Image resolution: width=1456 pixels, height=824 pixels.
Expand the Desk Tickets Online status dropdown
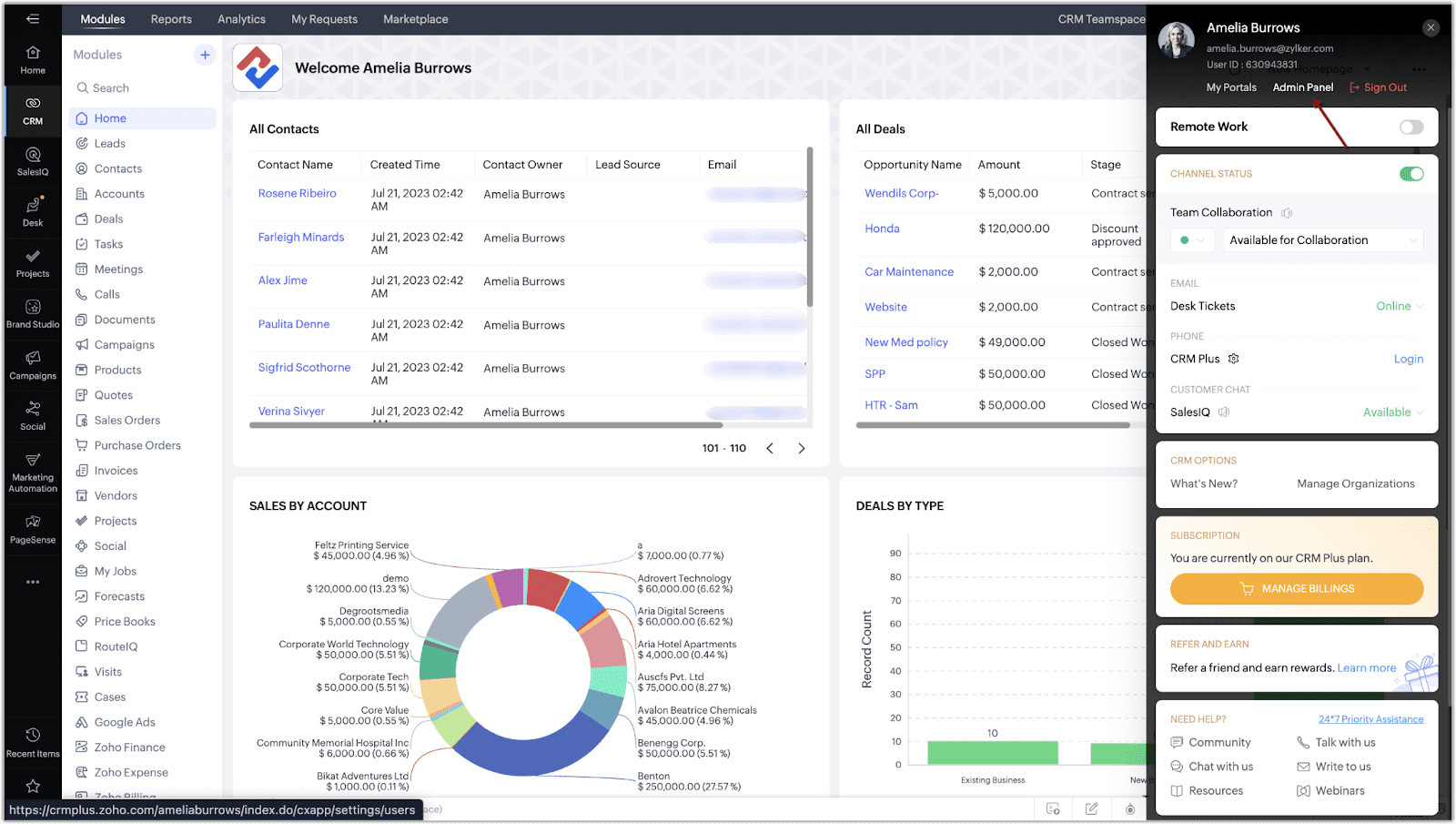(1397, 306)
